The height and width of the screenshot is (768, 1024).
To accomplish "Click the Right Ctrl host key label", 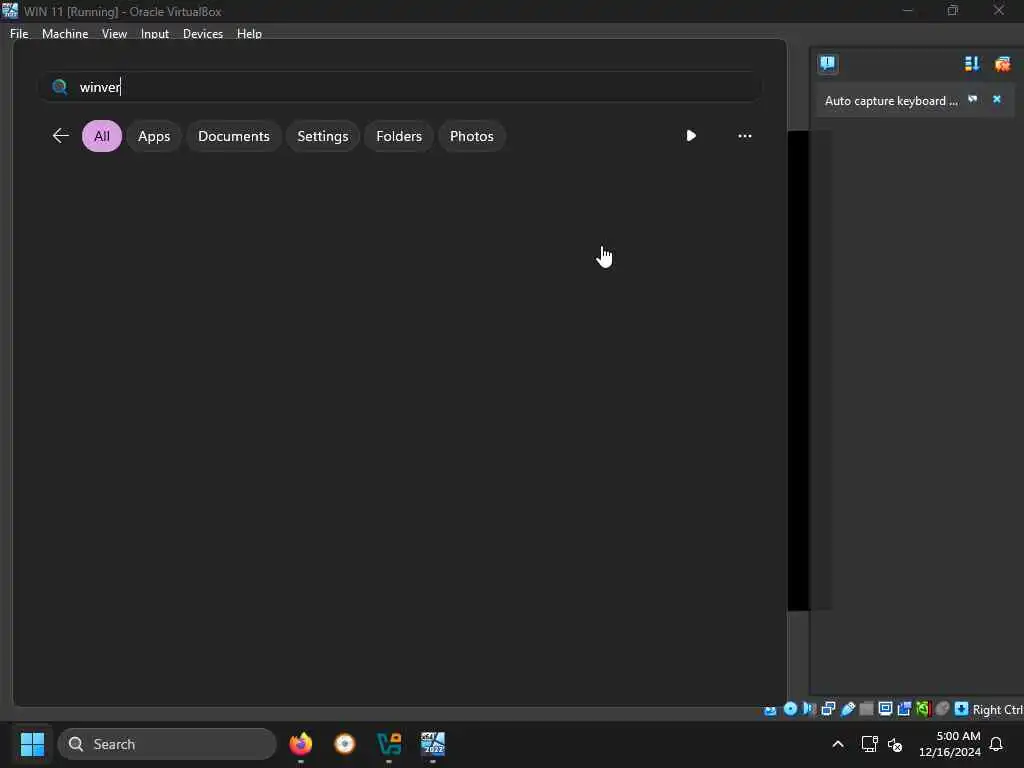I will pos(997,709).
